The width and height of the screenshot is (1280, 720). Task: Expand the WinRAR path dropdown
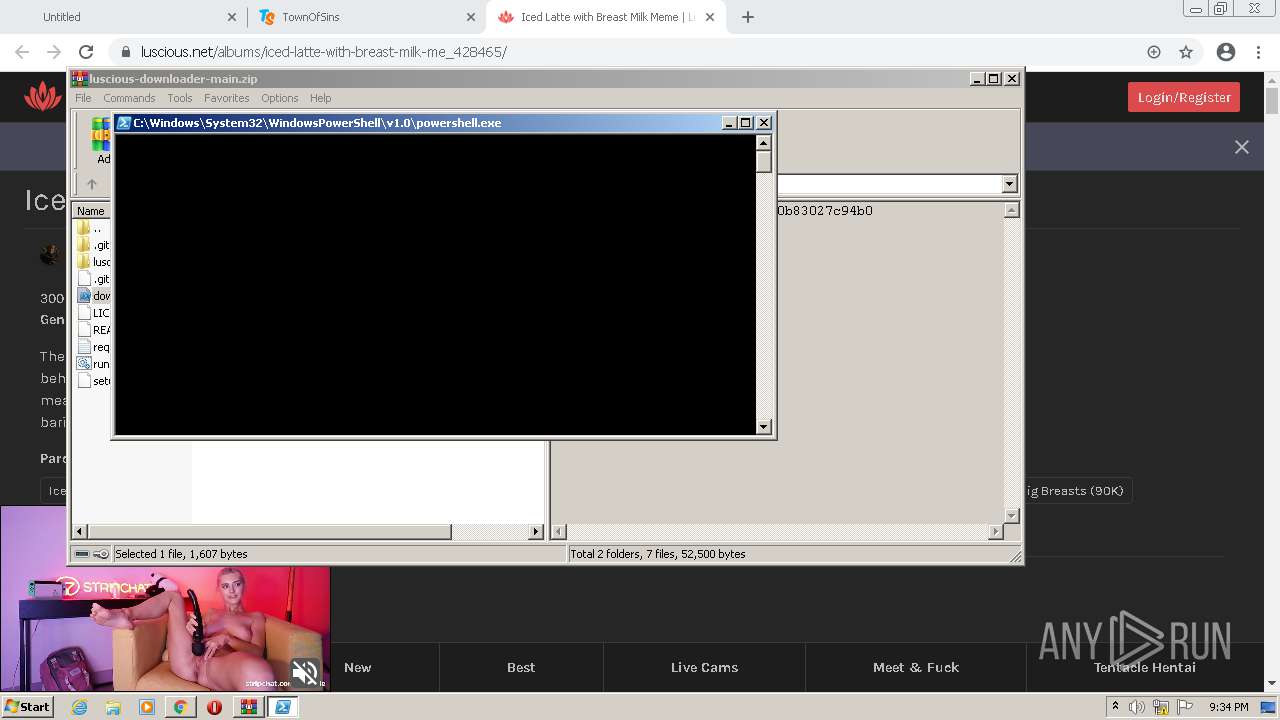[x=1009, y=184]
